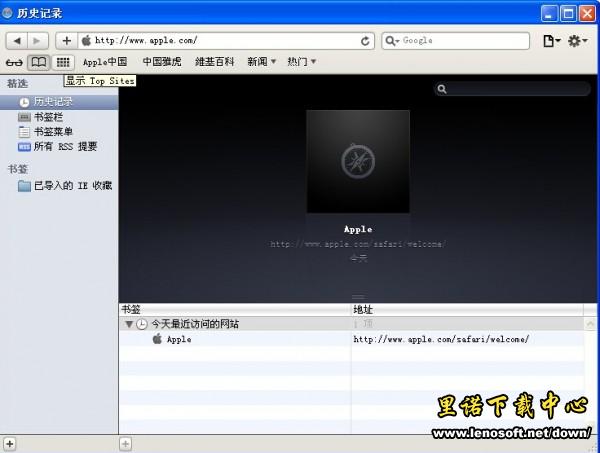Screen dimensions: 600x453
Task: Click the clock icon beside 今天最近访问的网站
Action: (142, 324)
